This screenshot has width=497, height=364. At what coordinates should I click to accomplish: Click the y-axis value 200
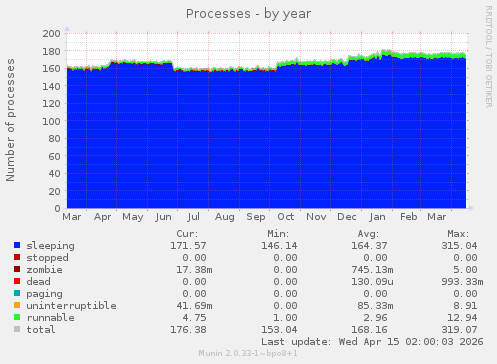click(51, 33)
